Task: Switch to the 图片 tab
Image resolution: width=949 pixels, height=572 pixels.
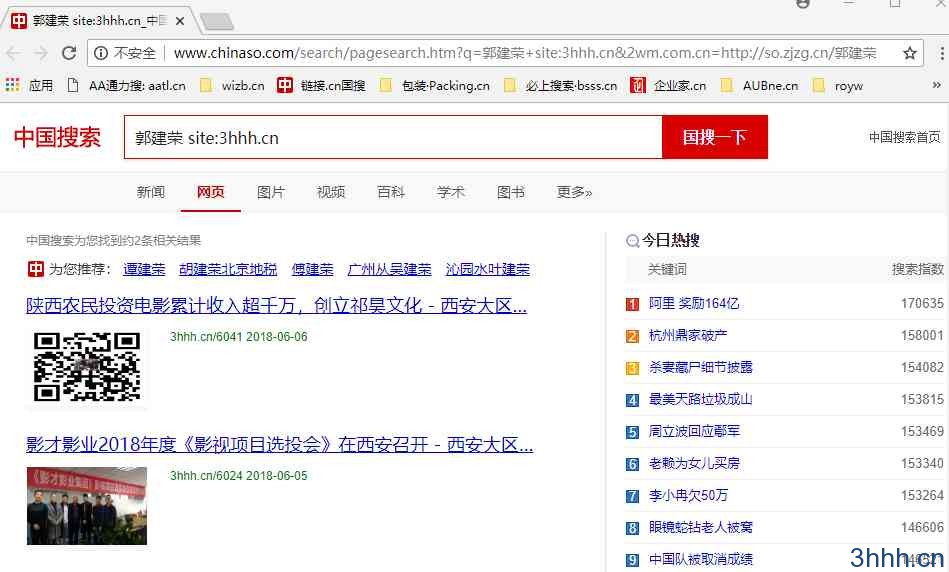Action: point(270,192)
